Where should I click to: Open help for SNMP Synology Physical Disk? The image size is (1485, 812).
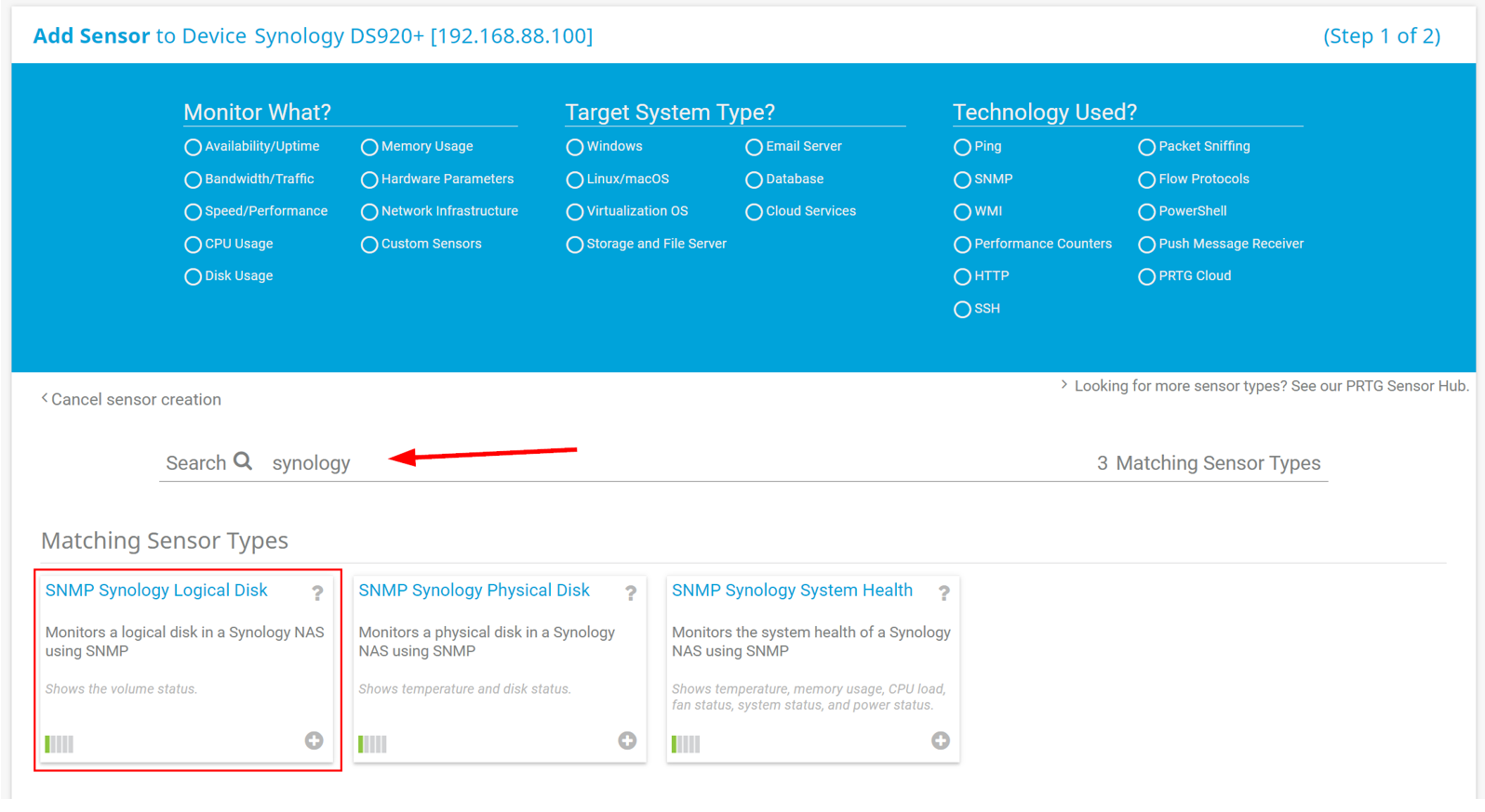631,592
